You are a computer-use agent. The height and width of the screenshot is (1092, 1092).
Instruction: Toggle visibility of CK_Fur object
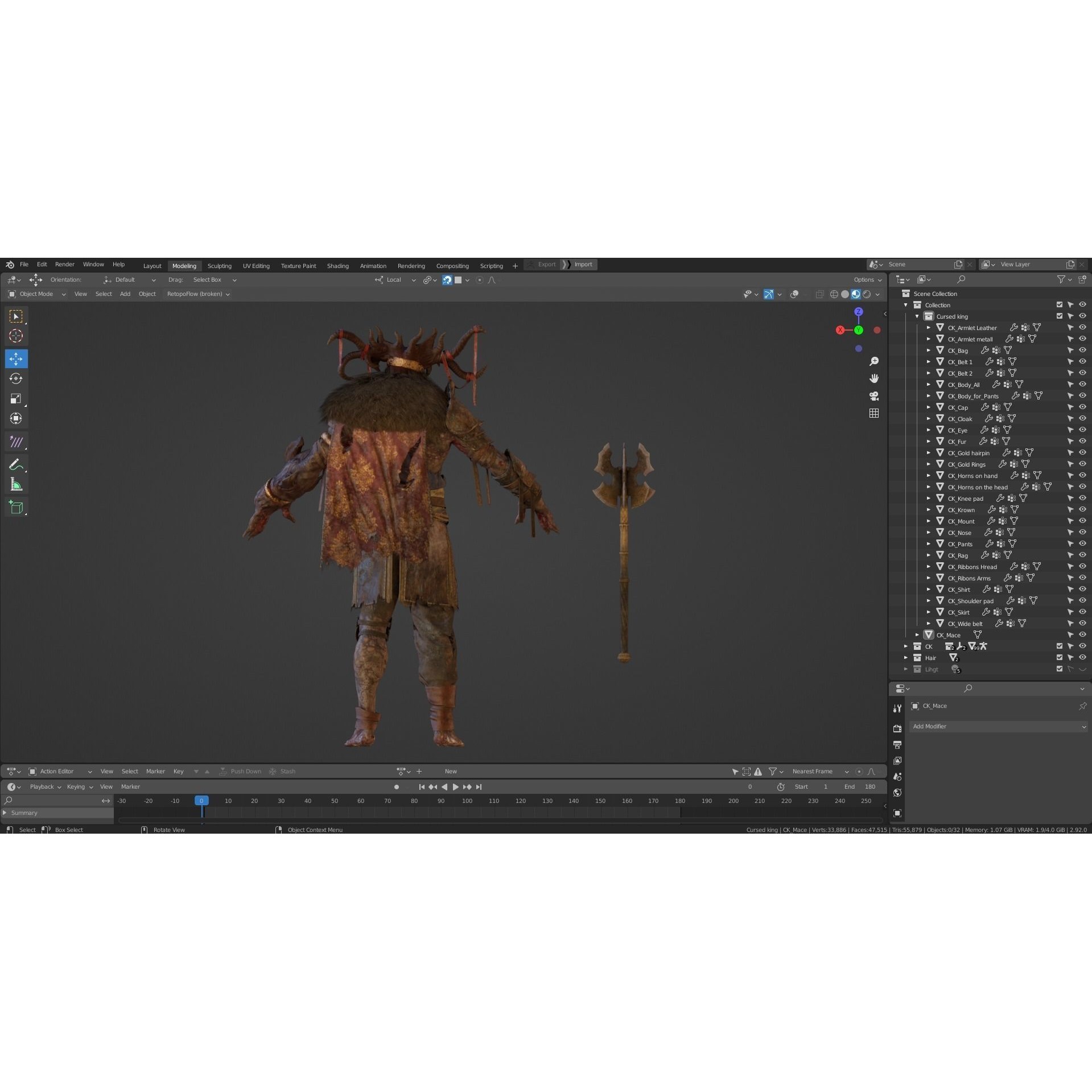1082,441
